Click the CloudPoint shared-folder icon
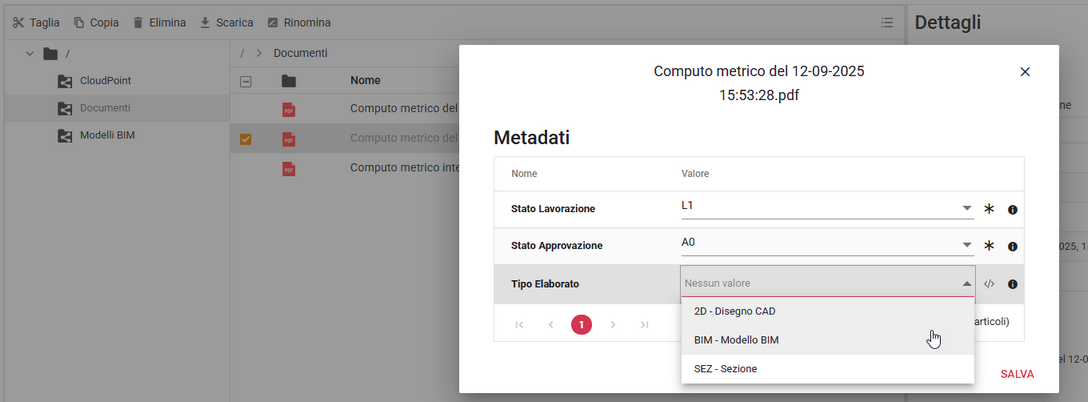This screenshot has height=402, width=1088. (65, 81)
